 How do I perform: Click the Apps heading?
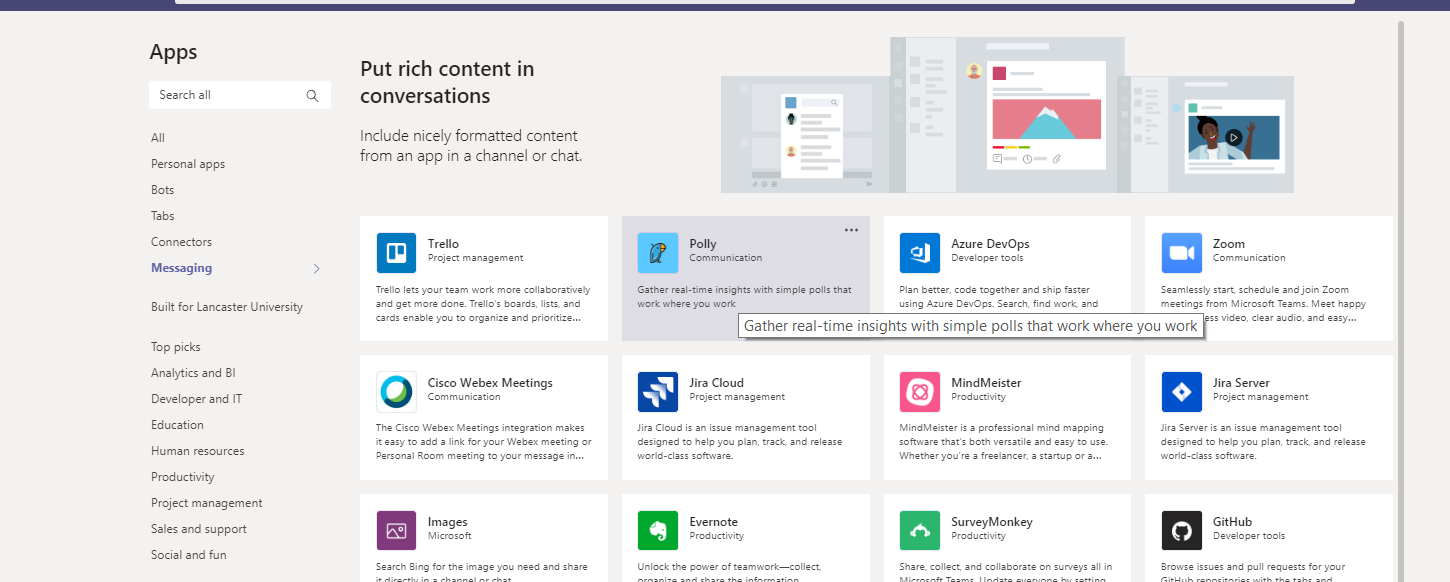[x=174, y=52]
